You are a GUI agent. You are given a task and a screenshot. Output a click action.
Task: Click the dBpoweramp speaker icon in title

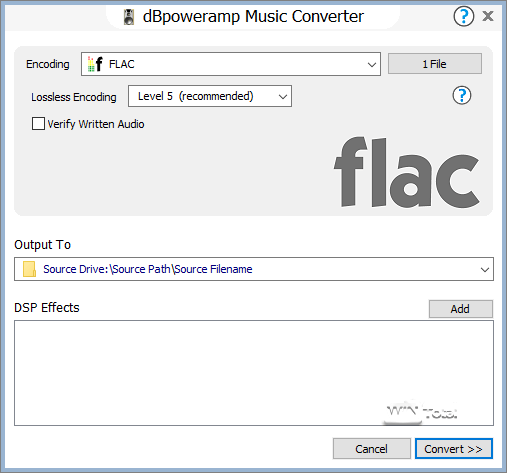pos(129,17)
